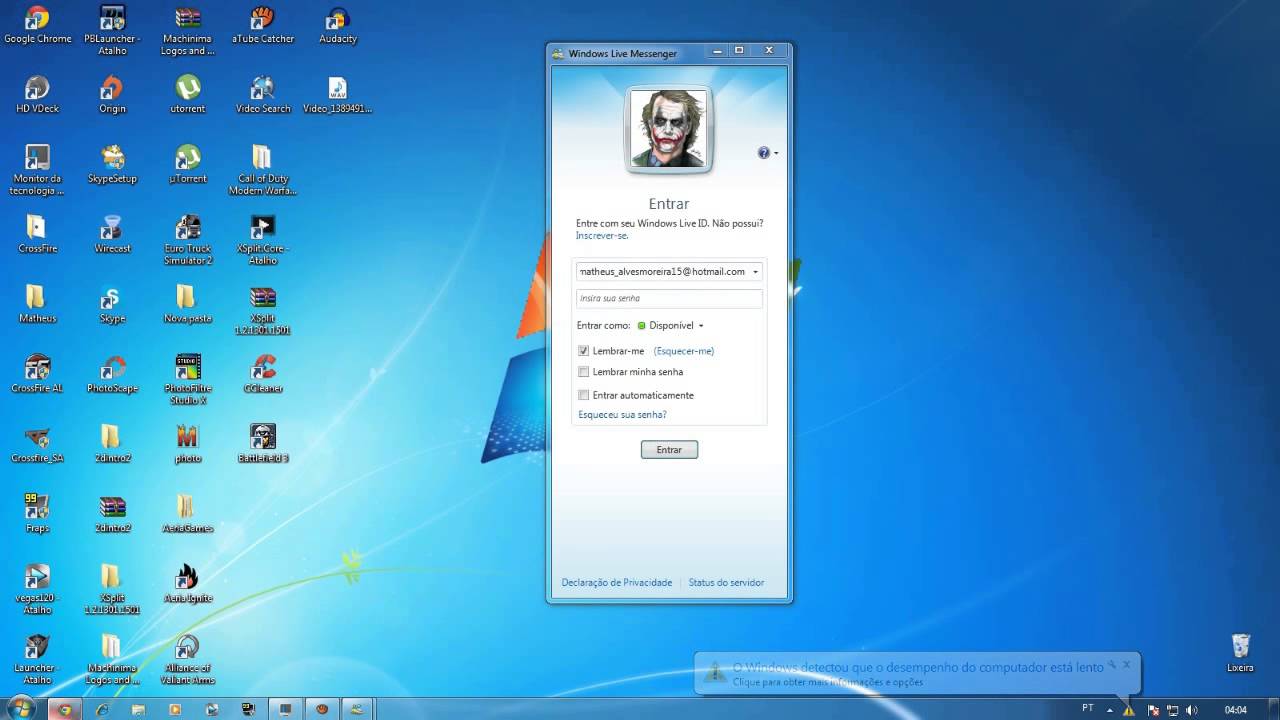Select the Matheus folder icon
Screen dimensions: 1280x720
pyautogui.click(x=37, y=306)
